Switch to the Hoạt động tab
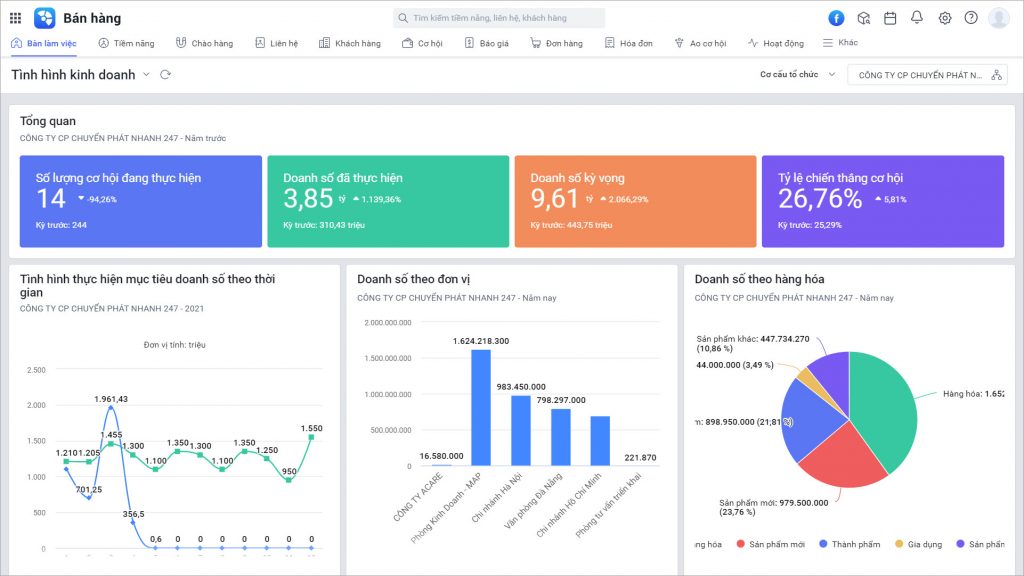This screenshot has height=576, width=1024. coord(776,43)
